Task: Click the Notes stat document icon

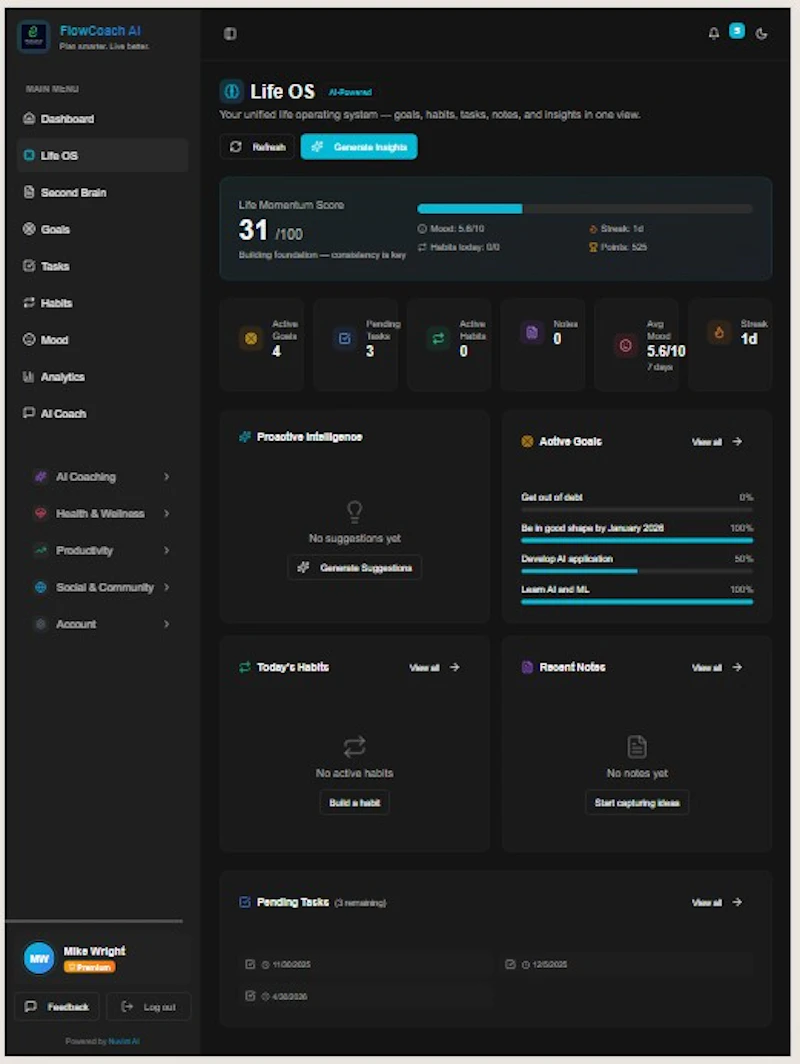Action: pyautogui.click(x=532, y=332)
